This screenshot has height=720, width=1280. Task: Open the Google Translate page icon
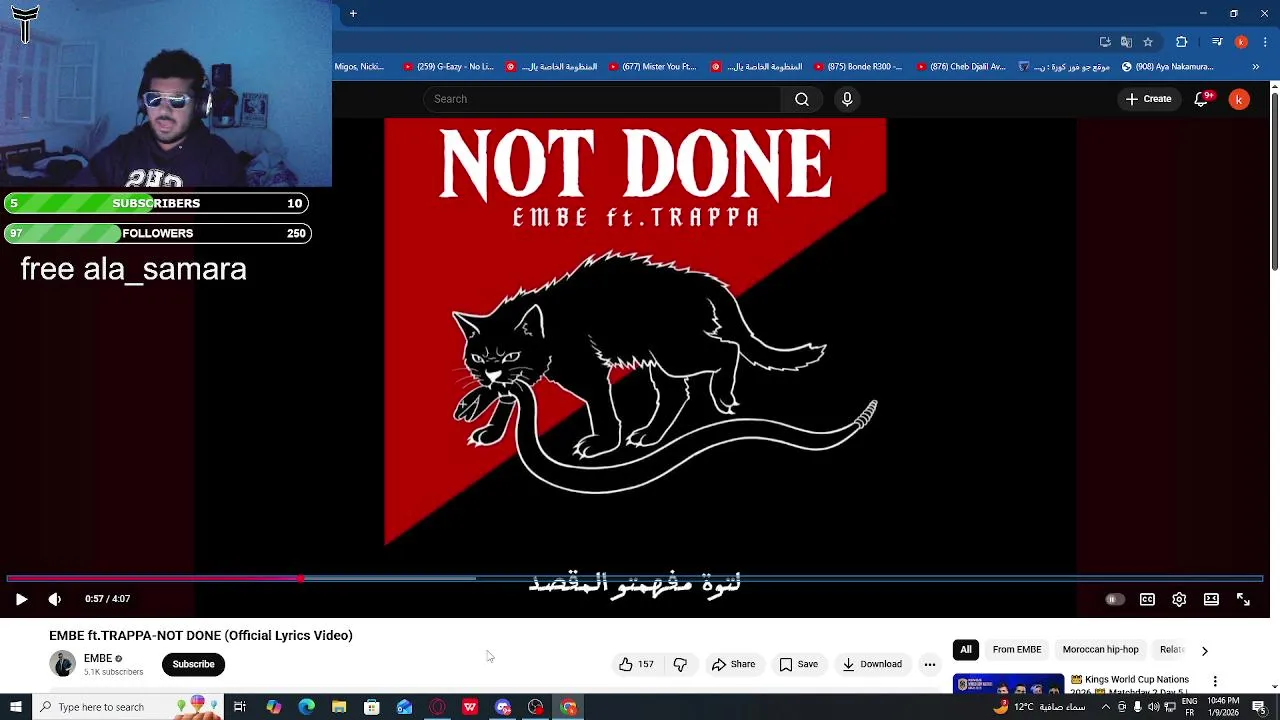[x=1126, y=42]
